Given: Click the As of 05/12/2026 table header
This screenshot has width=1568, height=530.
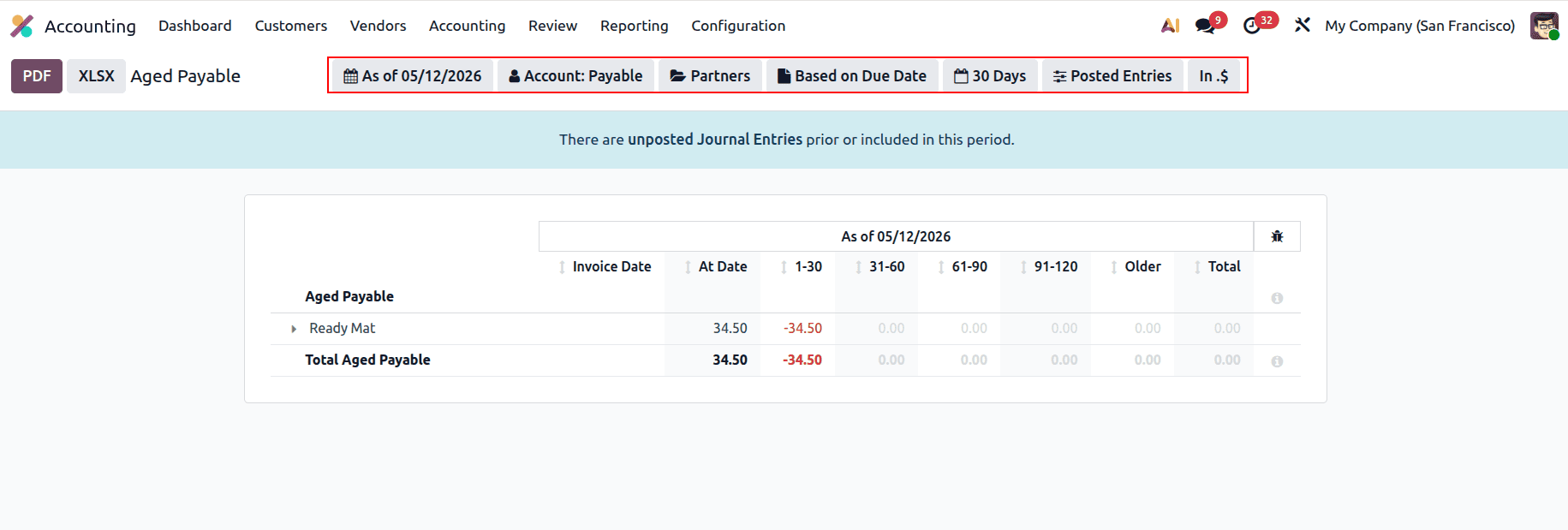Looking at the screenshot, I should point(896,236).
